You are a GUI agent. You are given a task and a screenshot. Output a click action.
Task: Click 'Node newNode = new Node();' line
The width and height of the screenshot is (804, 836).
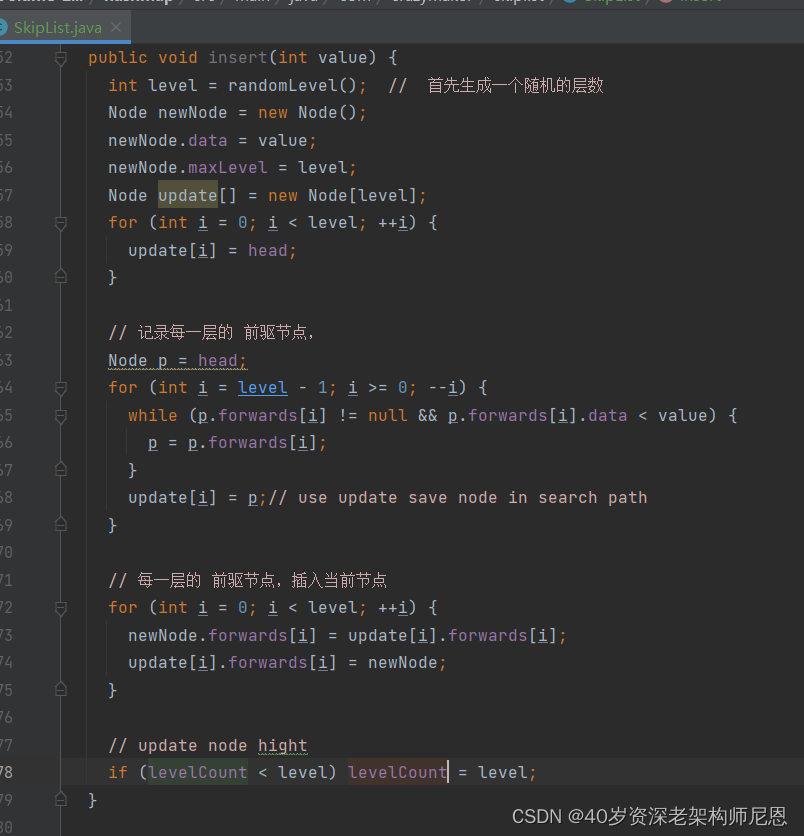pos(237,113)
